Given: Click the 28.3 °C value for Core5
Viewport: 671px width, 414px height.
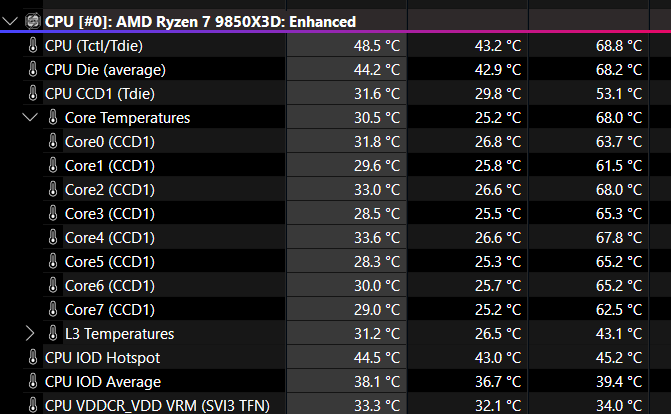Looking at the screenshot, I should tap(377, 262).
